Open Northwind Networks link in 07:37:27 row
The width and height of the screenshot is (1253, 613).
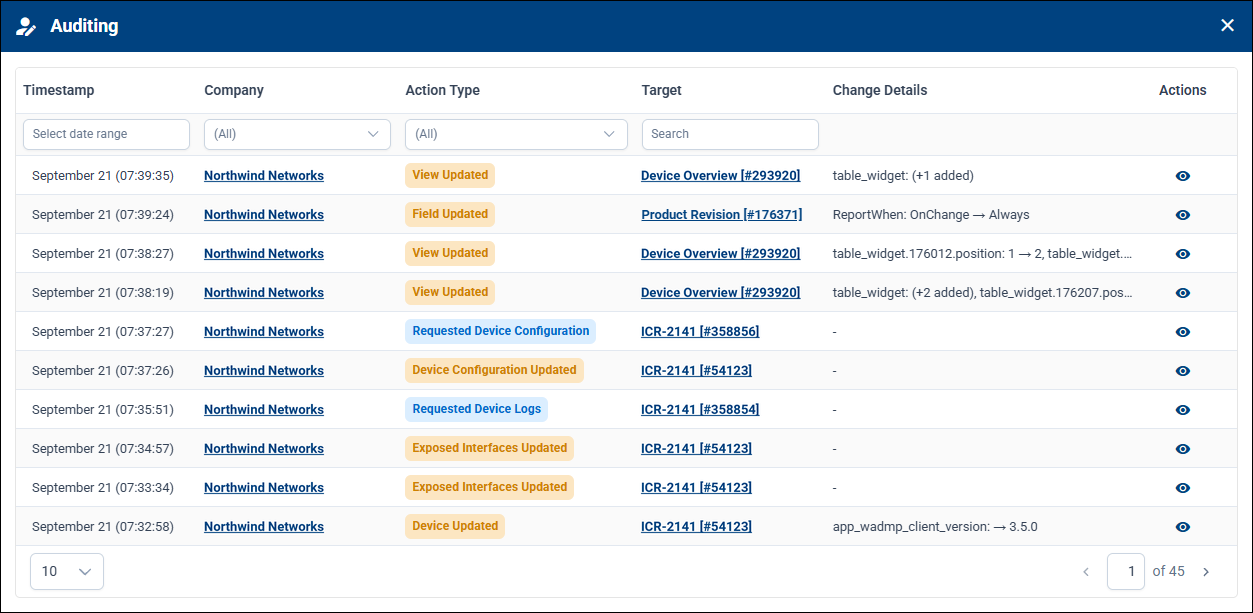[264, 332]
